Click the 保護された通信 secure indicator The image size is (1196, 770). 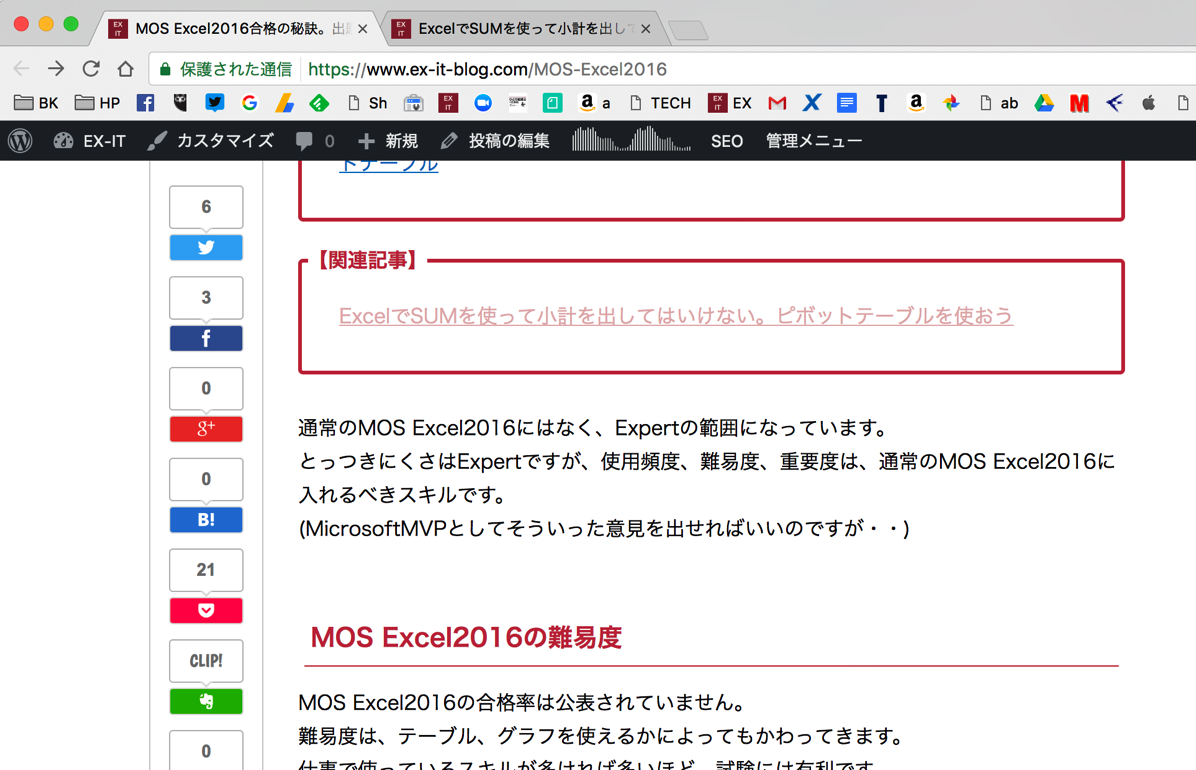[x=225, y=69]
